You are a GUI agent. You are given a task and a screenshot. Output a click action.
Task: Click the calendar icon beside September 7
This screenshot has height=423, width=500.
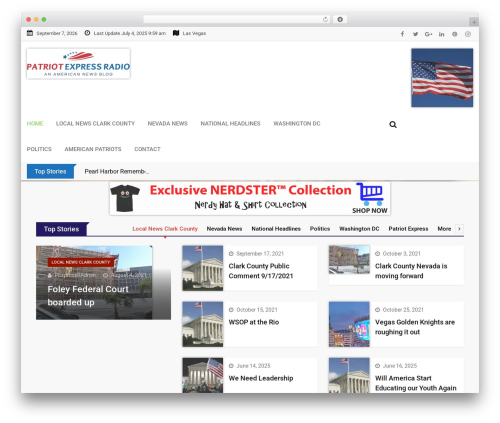click(x=30, y=33)
